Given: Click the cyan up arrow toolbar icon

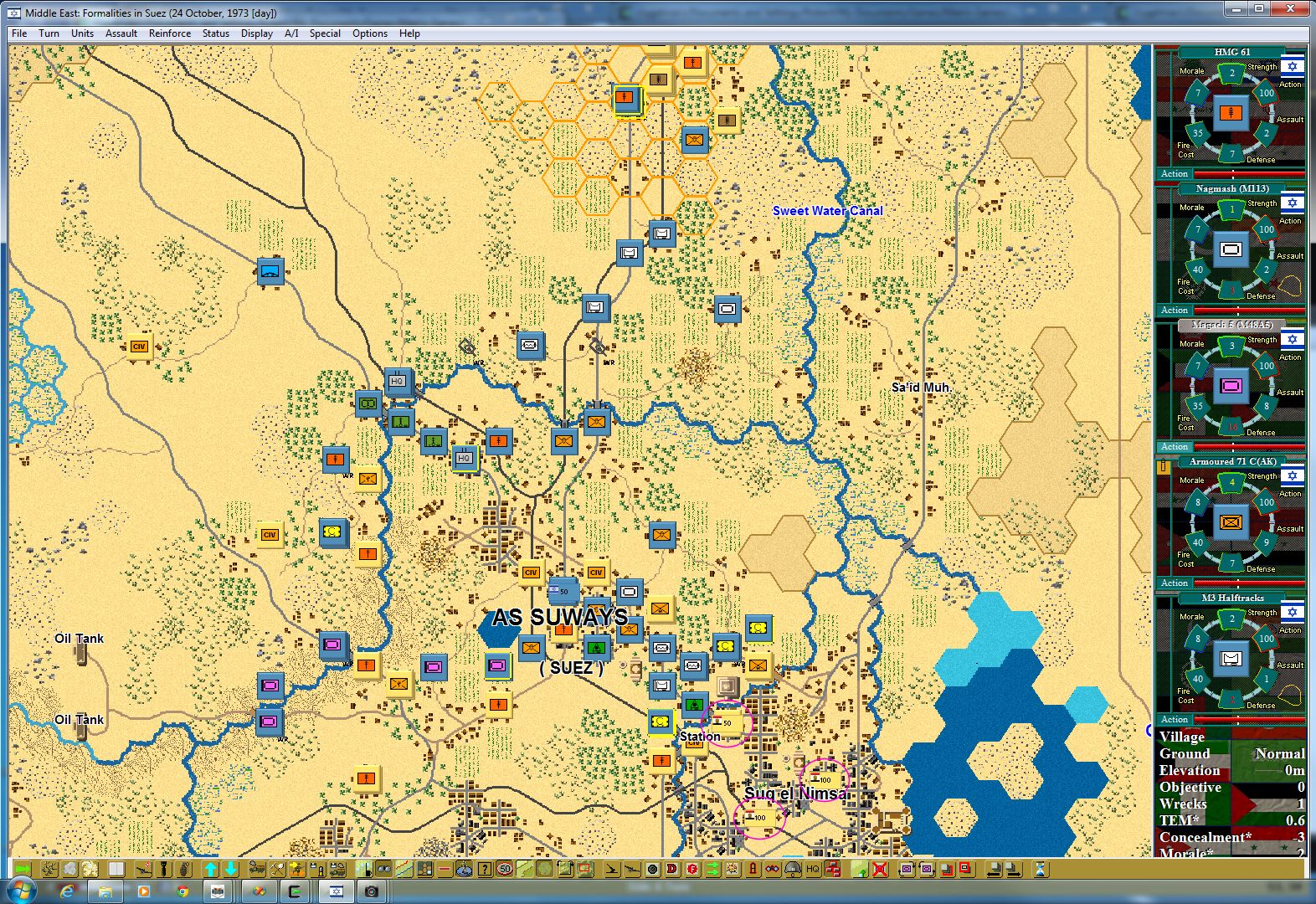Looking at the screenshot, I should tap(211, 869).
